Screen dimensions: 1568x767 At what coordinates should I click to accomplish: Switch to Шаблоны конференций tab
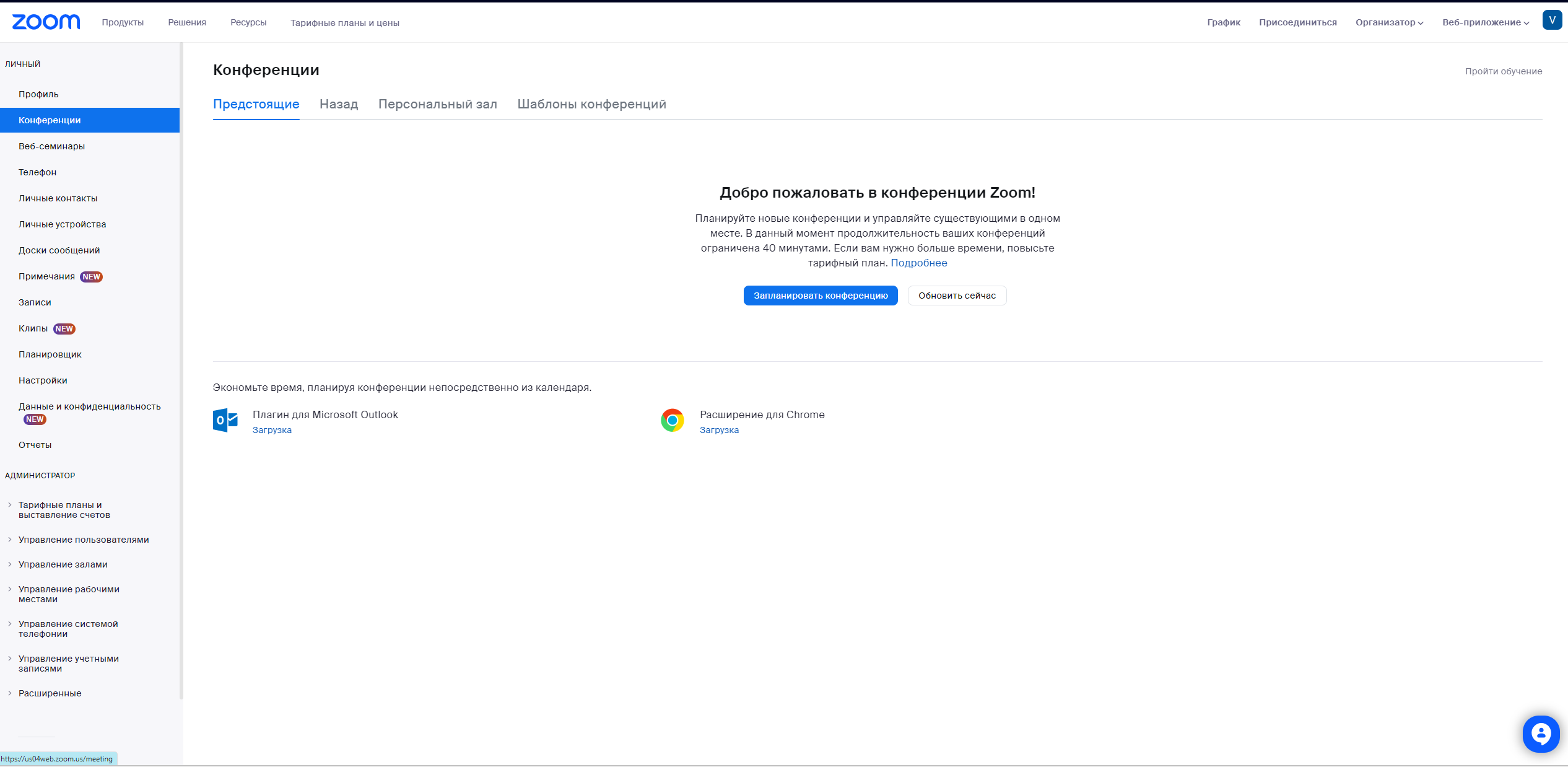(591, 104)
